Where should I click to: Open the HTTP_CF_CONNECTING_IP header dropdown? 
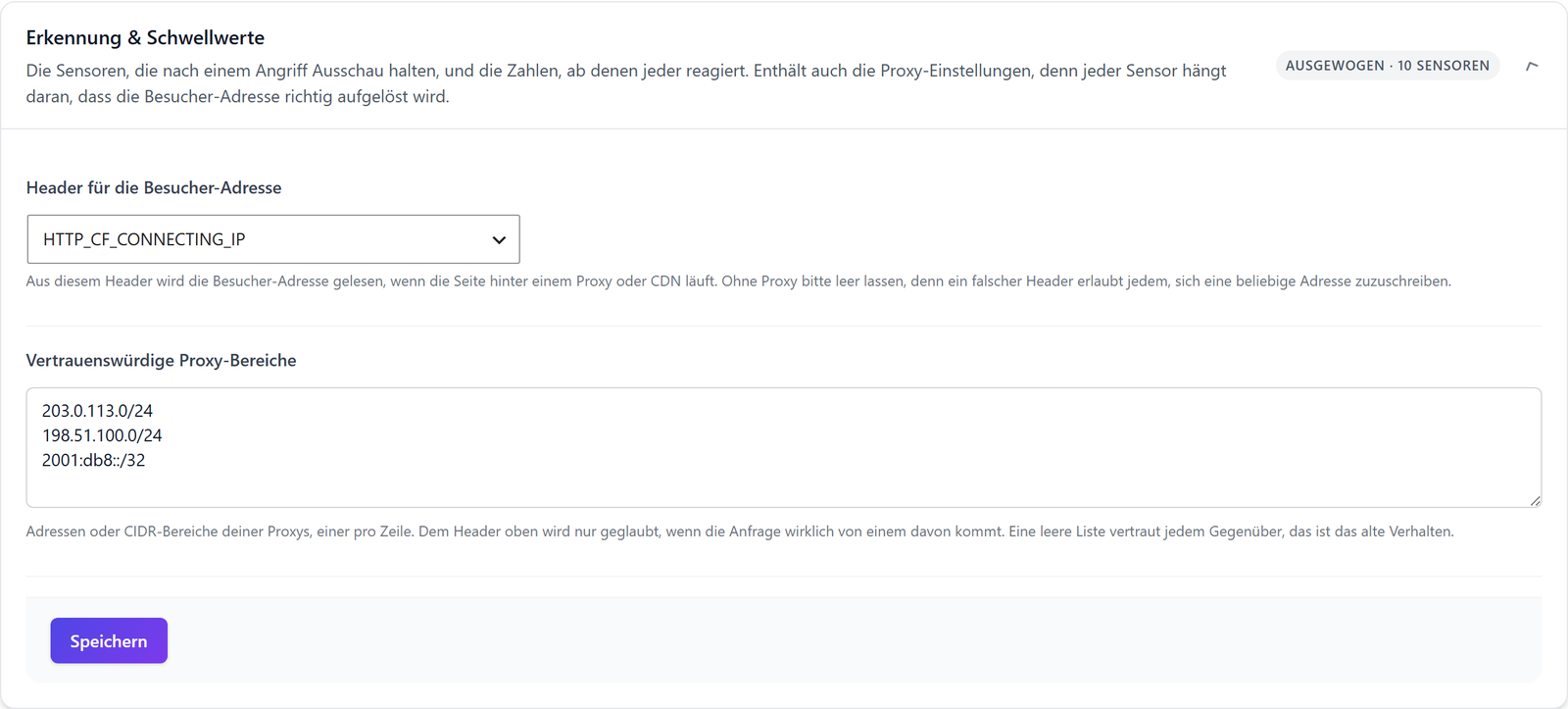(x=273, y=239)
